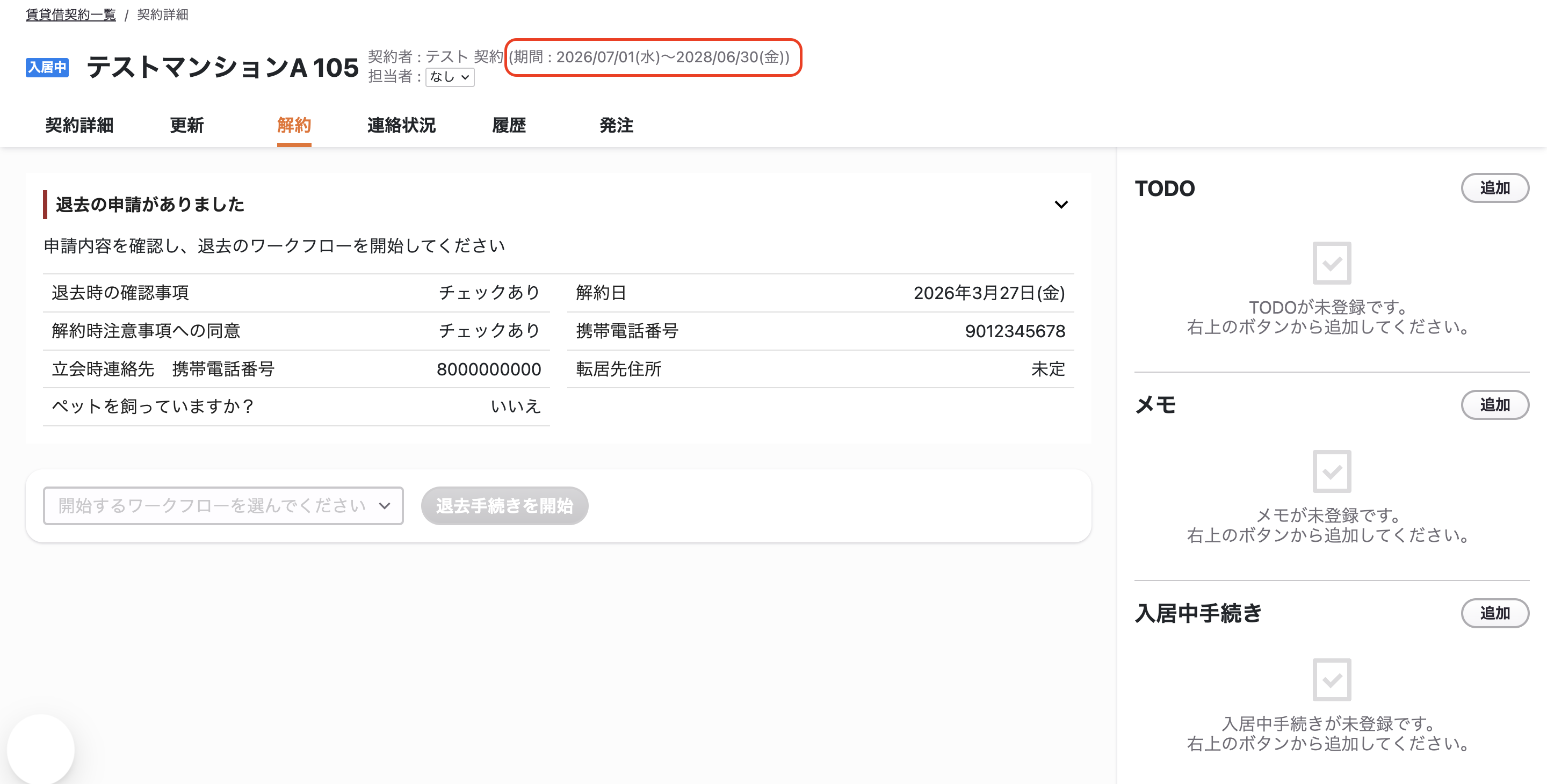Open the 開始するワークフローを選んでください dropdown

coord(223,505)
